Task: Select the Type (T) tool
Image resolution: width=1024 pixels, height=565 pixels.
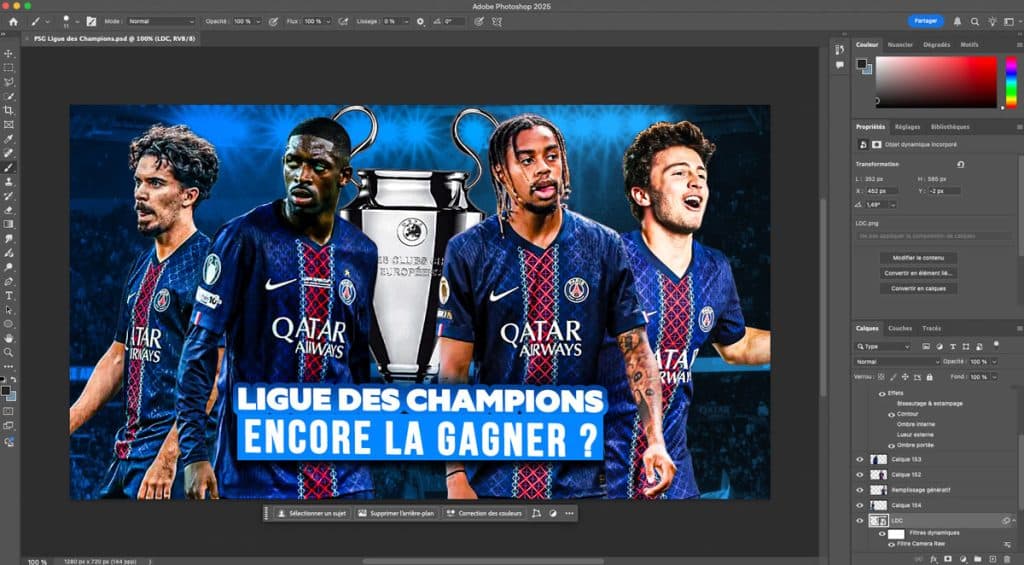Action: [x=9, y=296]
